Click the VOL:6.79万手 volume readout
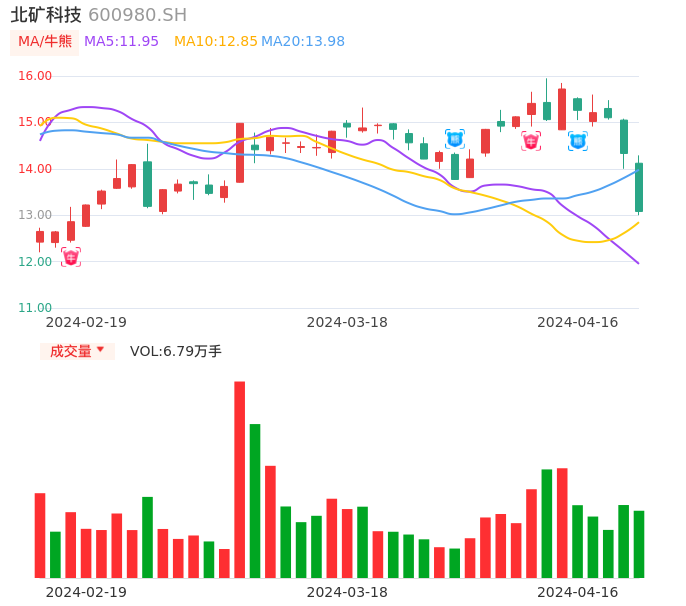The image size is (686, 606). coord(175,351)
